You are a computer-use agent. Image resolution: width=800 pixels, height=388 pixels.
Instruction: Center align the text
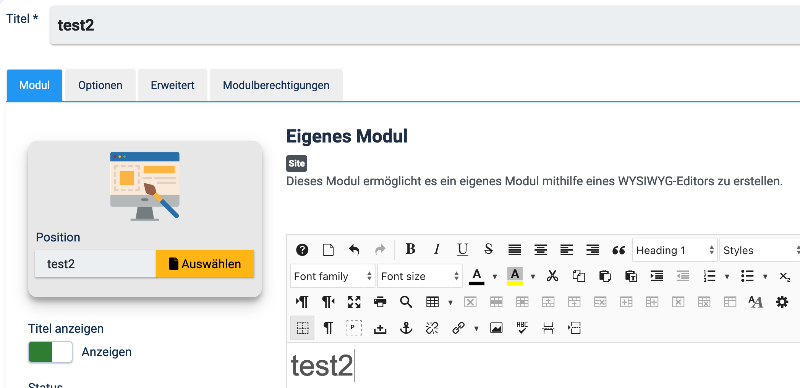541,250
